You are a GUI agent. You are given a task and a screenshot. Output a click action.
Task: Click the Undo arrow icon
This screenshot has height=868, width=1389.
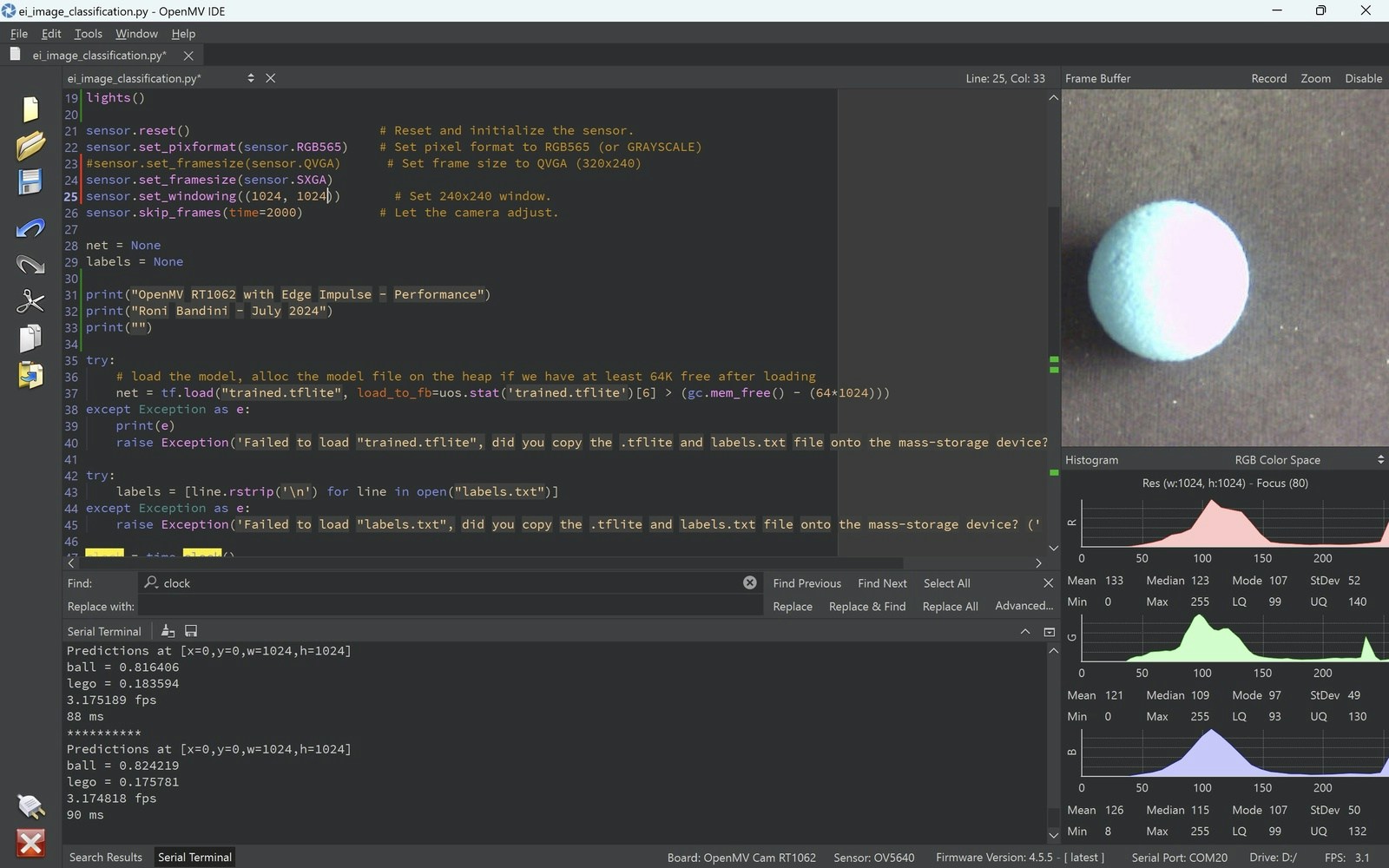point(30,228)
